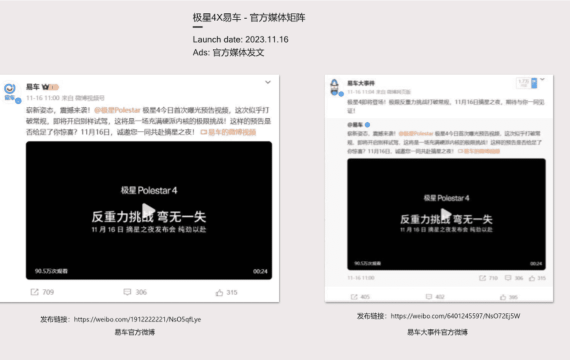Like the left post showing 315 likes
The width and height of the screenshot is (570, 360).
coord(219,292)
